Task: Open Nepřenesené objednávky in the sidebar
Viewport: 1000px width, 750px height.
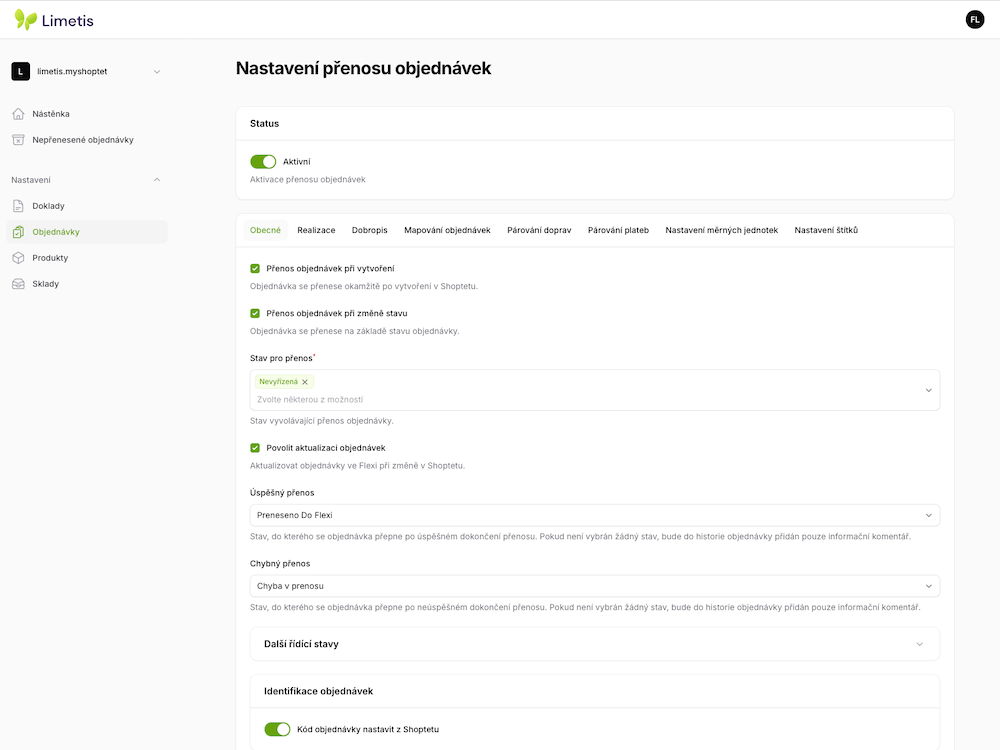Action: coord(86,140)
